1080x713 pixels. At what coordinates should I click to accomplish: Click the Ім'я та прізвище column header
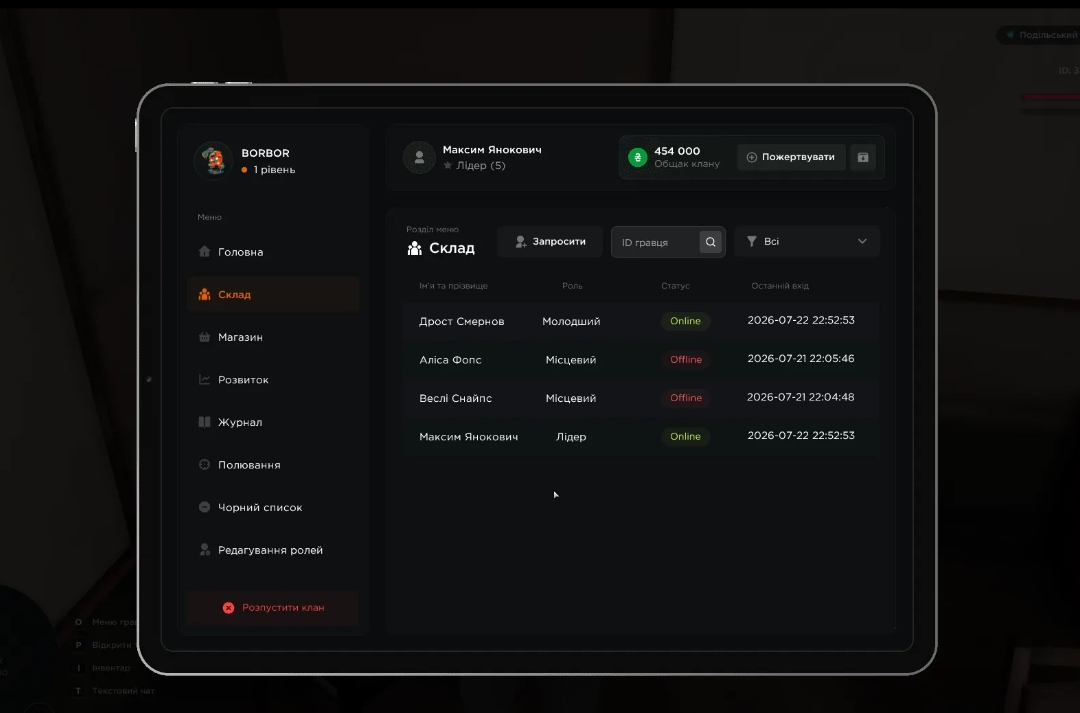pos(453,286)
